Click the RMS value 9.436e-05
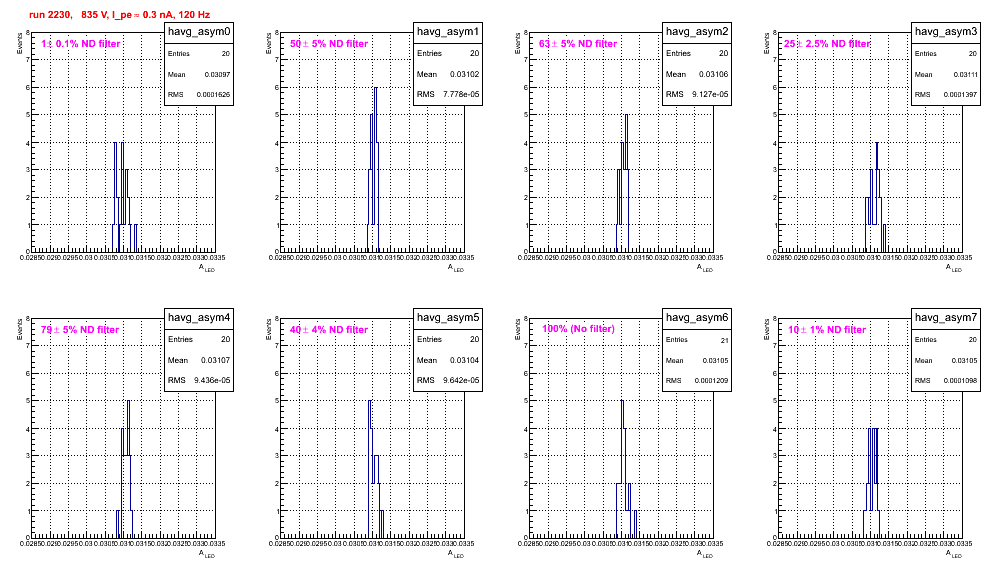 click(x=212, y=380)
